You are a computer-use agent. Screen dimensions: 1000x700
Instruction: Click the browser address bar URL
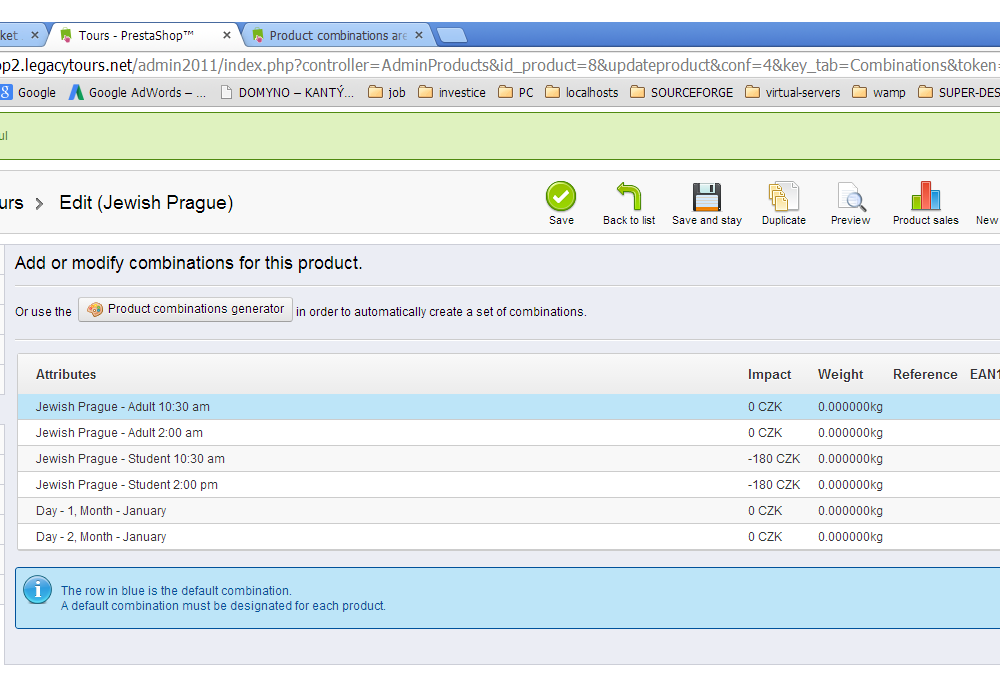click(500, 66)
